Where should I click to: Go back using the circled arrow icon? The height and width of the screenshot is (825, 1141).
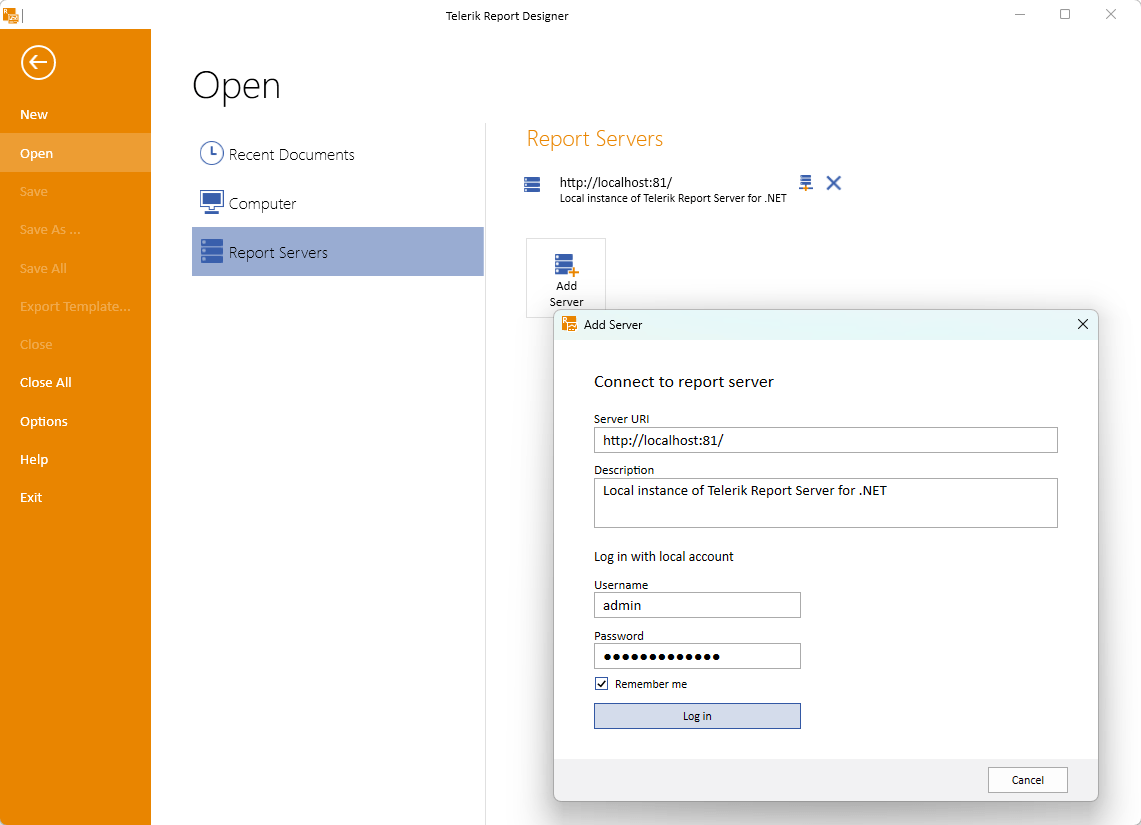tap(39, 63)
